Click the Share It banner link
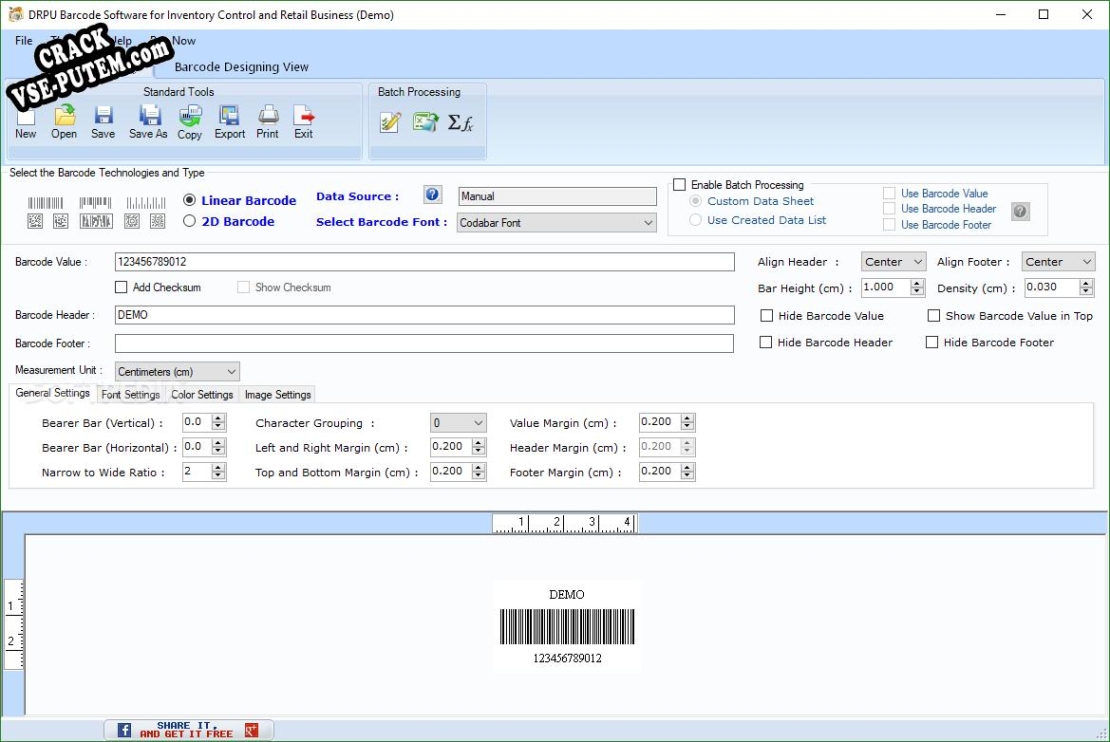 click(187, 729)
